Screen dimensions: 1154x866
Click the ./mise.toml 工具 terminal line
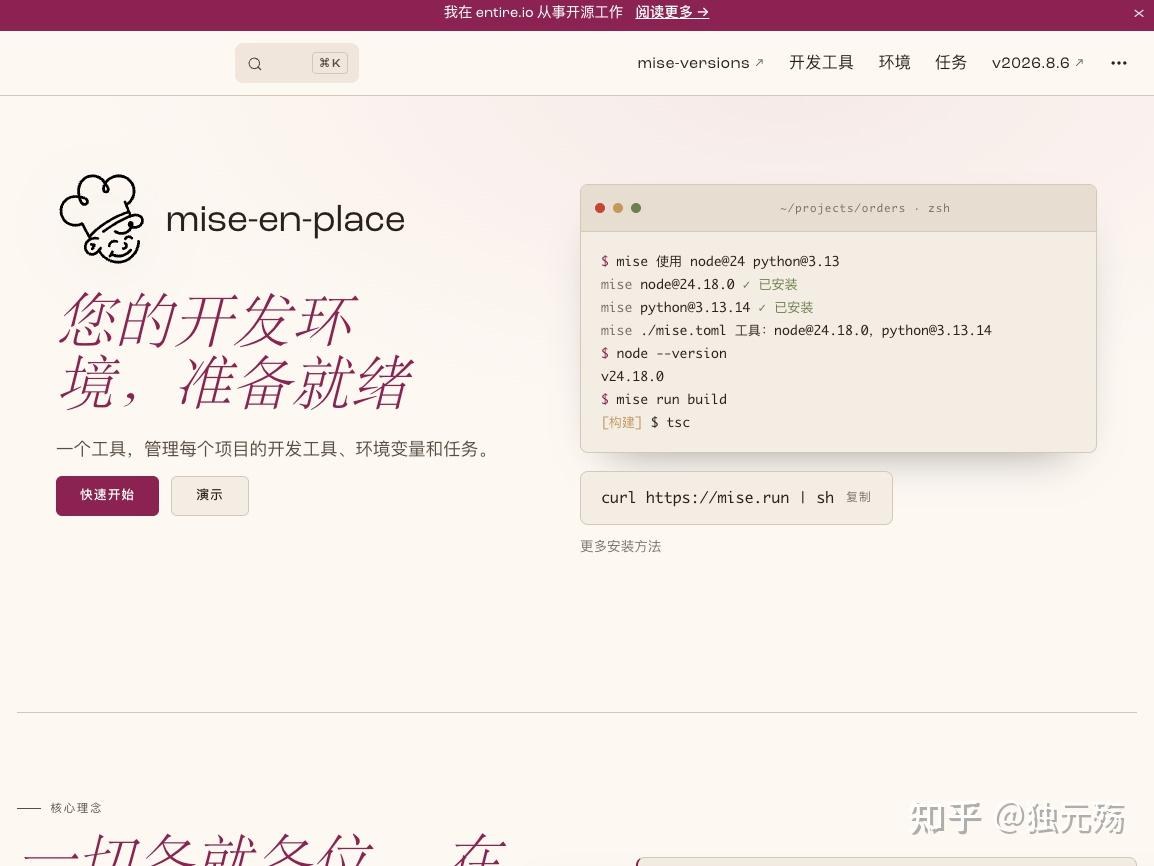tap(796, 331)
